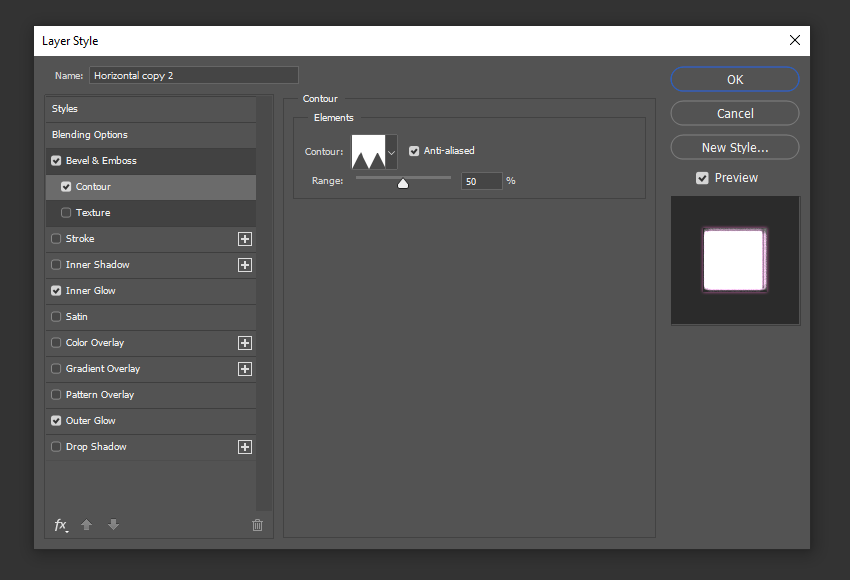Enable the Color Overlay checkbox
The height and width of the screenshot is (580, 850).
click(x=56, y=343)
